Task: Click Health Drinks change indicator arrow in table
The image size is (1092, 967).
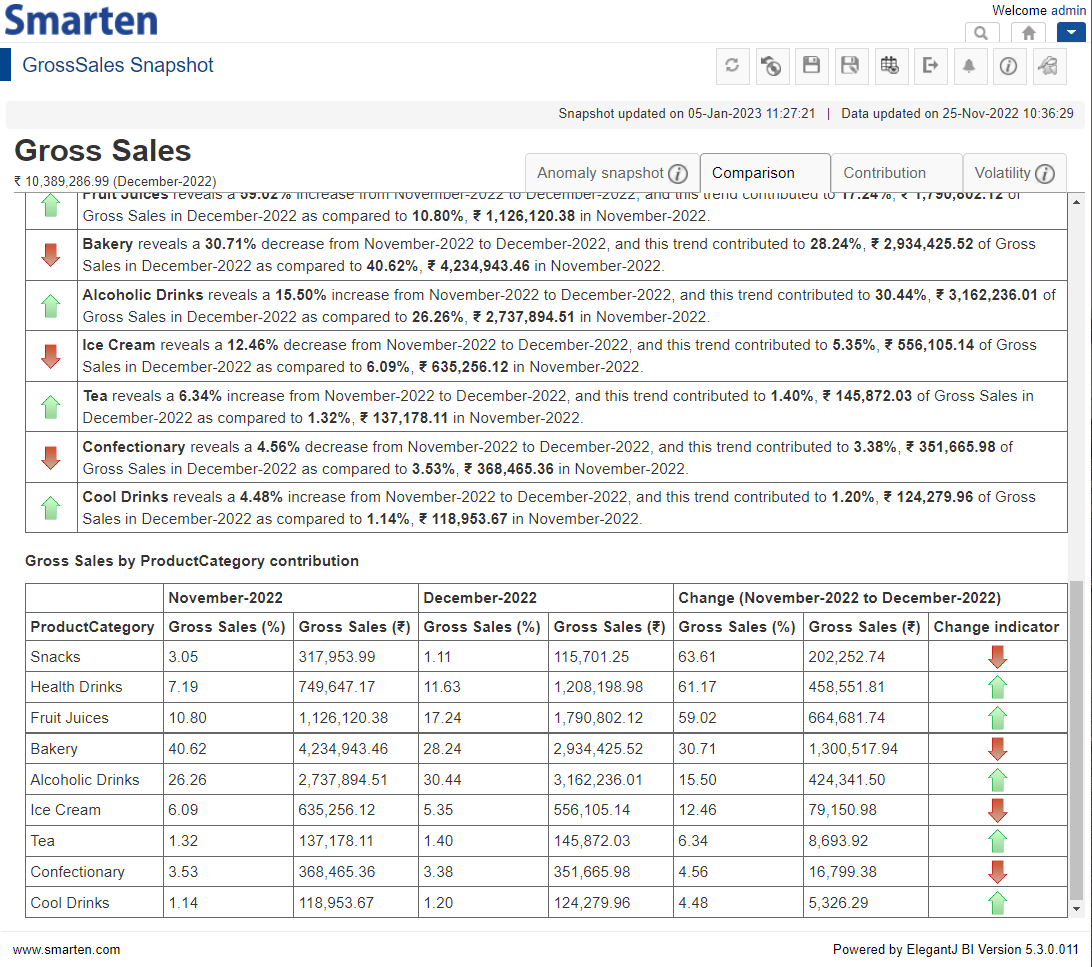Action: [x=997, y=687]
